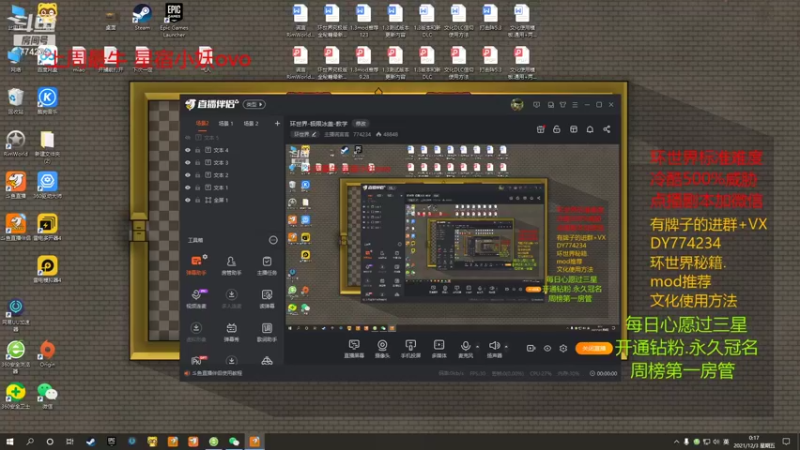This screenshot has height=450, width=800.
Task: Select Steam desktop shortcut
Action: (142, 17)
